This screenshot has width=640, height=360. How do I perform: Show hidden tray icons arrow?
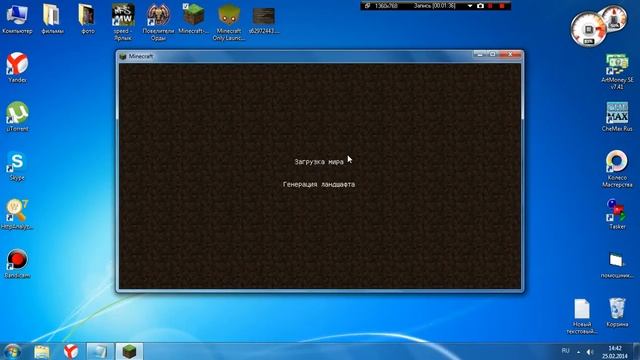pos(578,351)
